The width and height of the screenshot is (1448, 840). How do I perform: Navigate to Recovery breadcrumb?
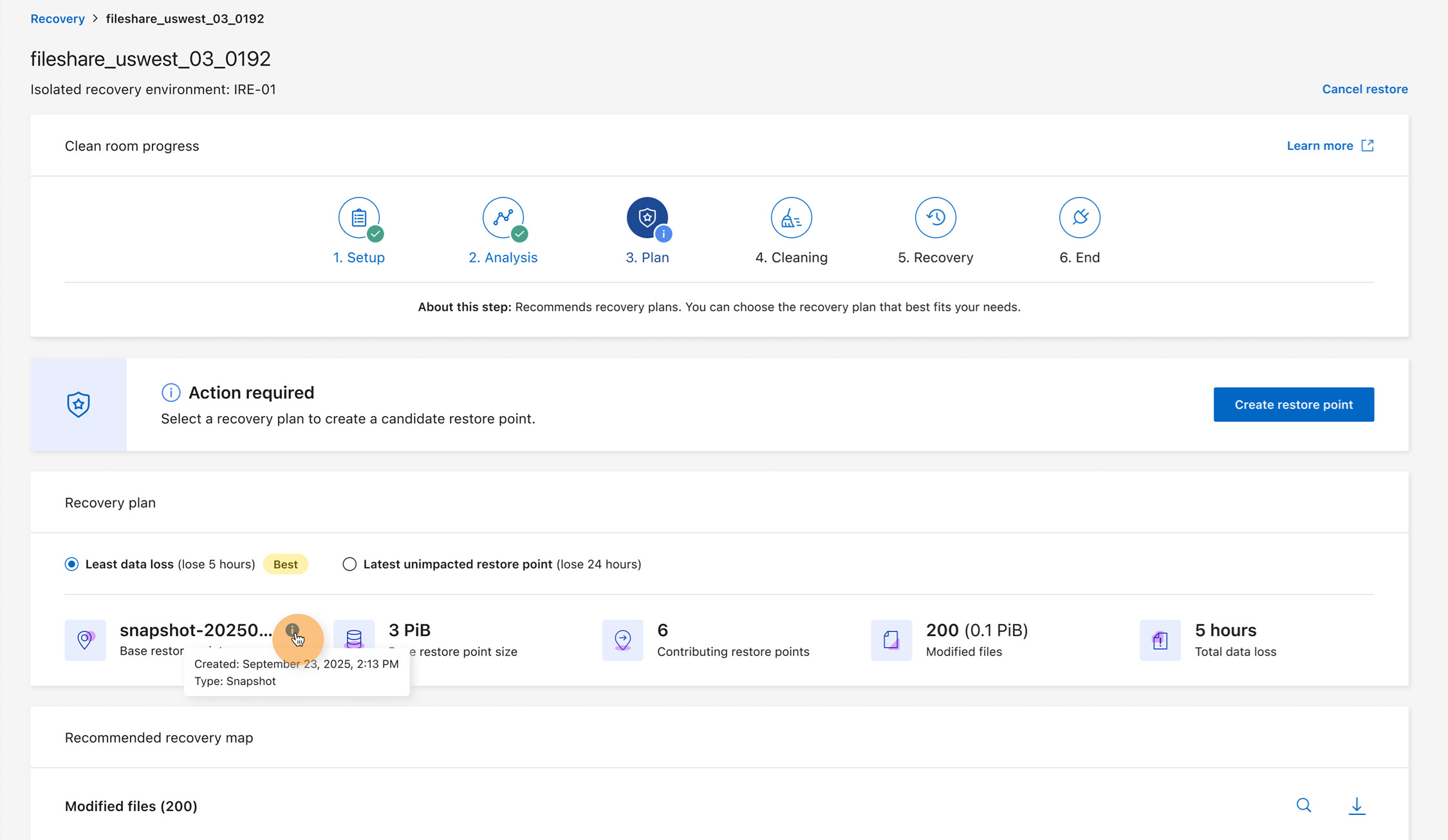point(57,19)
